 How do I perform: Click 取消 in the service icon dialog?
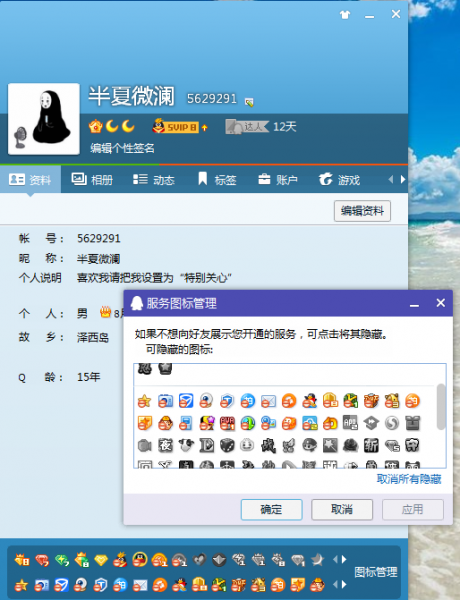(342, 509)
